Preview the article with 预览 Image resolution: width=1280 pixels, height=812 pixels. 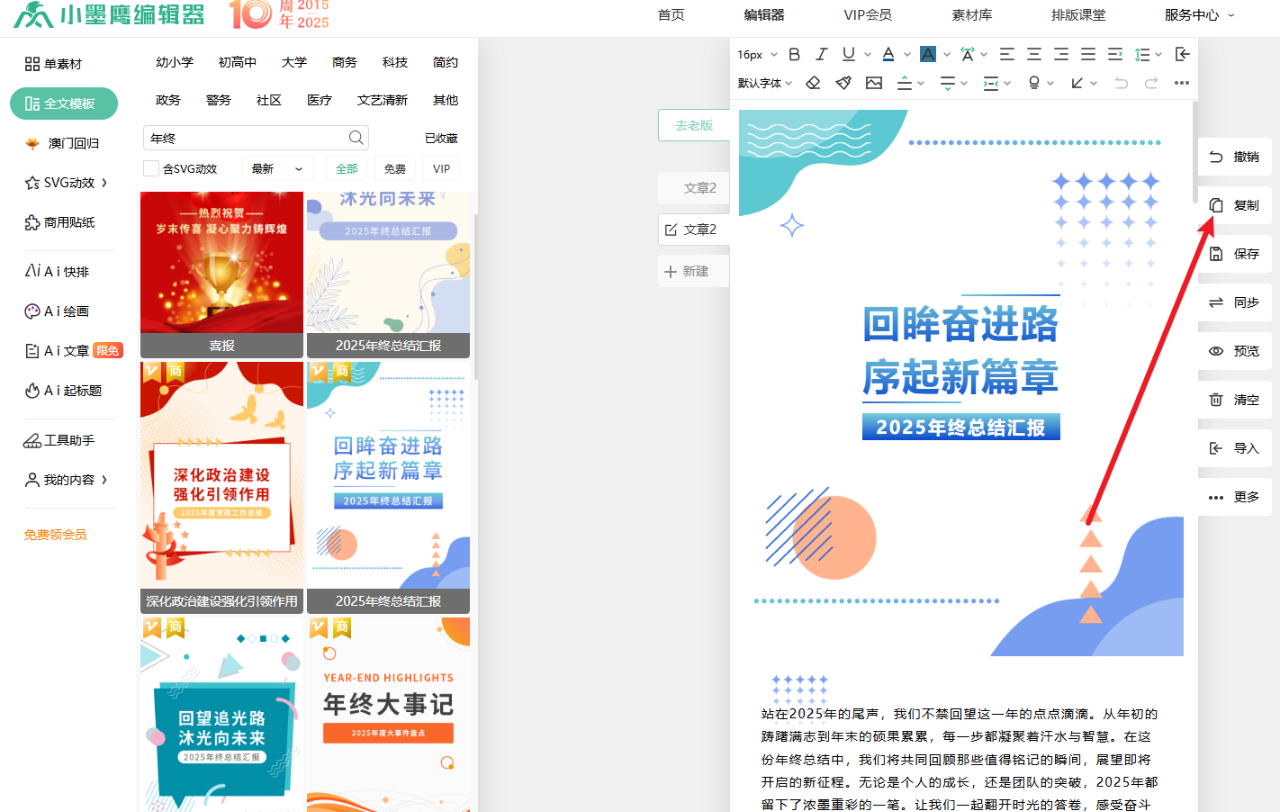tap(1235, 351)
